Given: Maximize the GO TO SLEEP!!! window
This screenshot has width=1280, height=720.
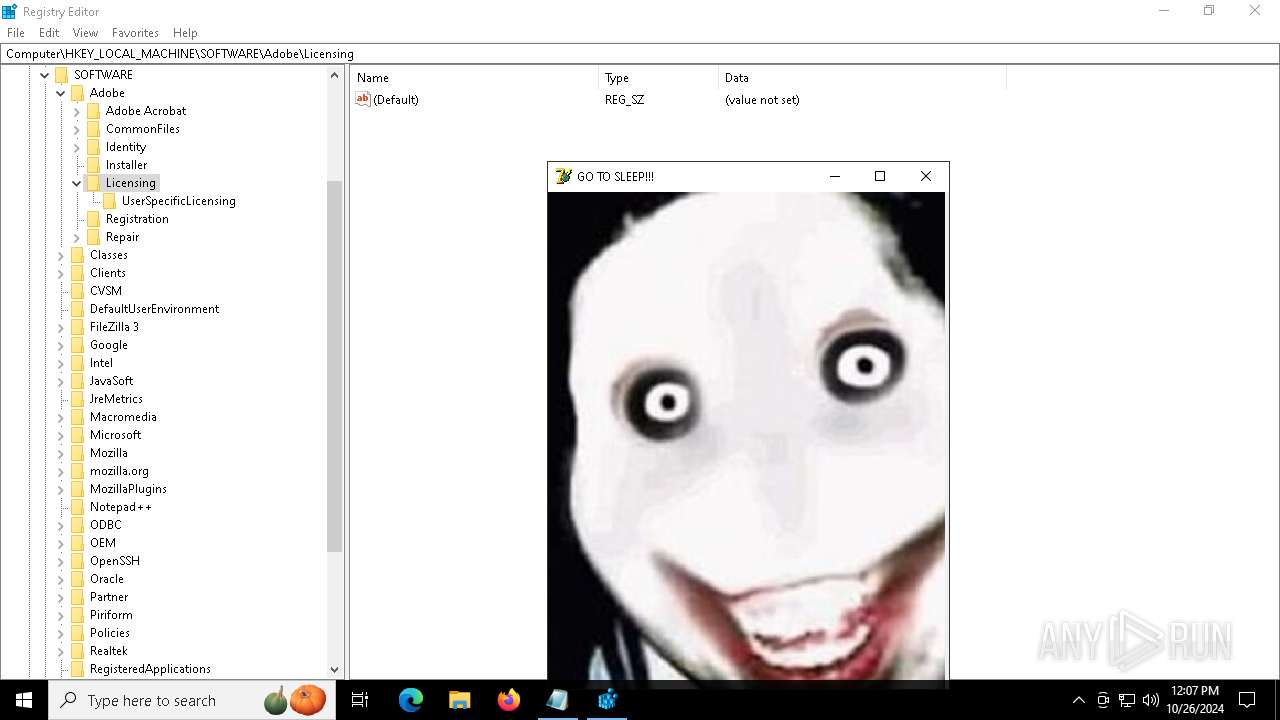Looking at the screenshot, I should [x=880, y=176].
